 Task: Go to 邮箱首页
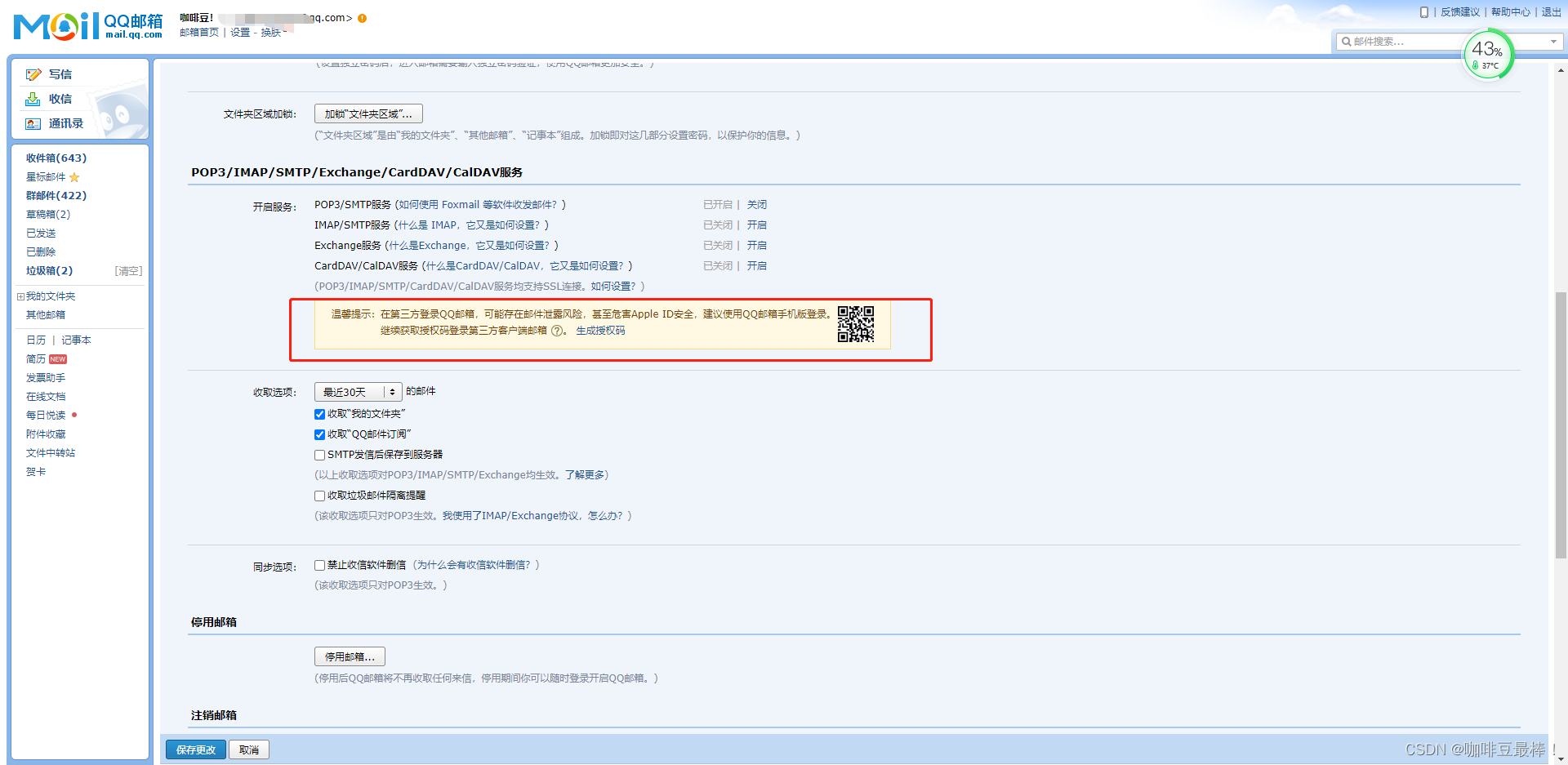tap(199, 33)
